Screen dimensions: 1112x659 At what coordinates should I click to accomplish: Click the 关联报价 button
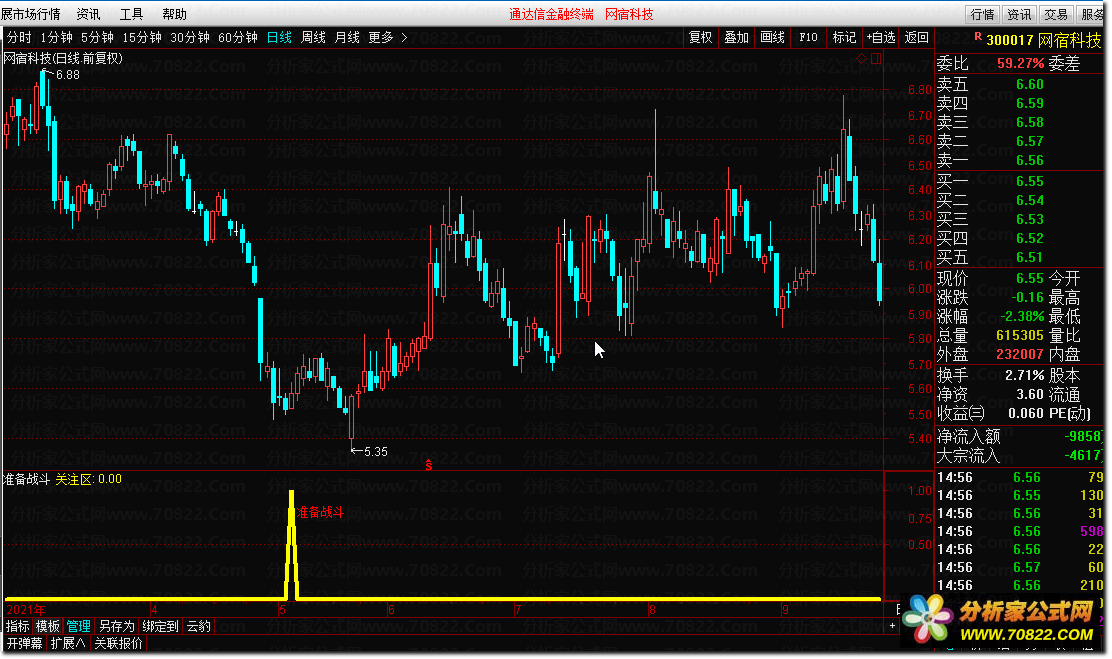pos(119,643)
